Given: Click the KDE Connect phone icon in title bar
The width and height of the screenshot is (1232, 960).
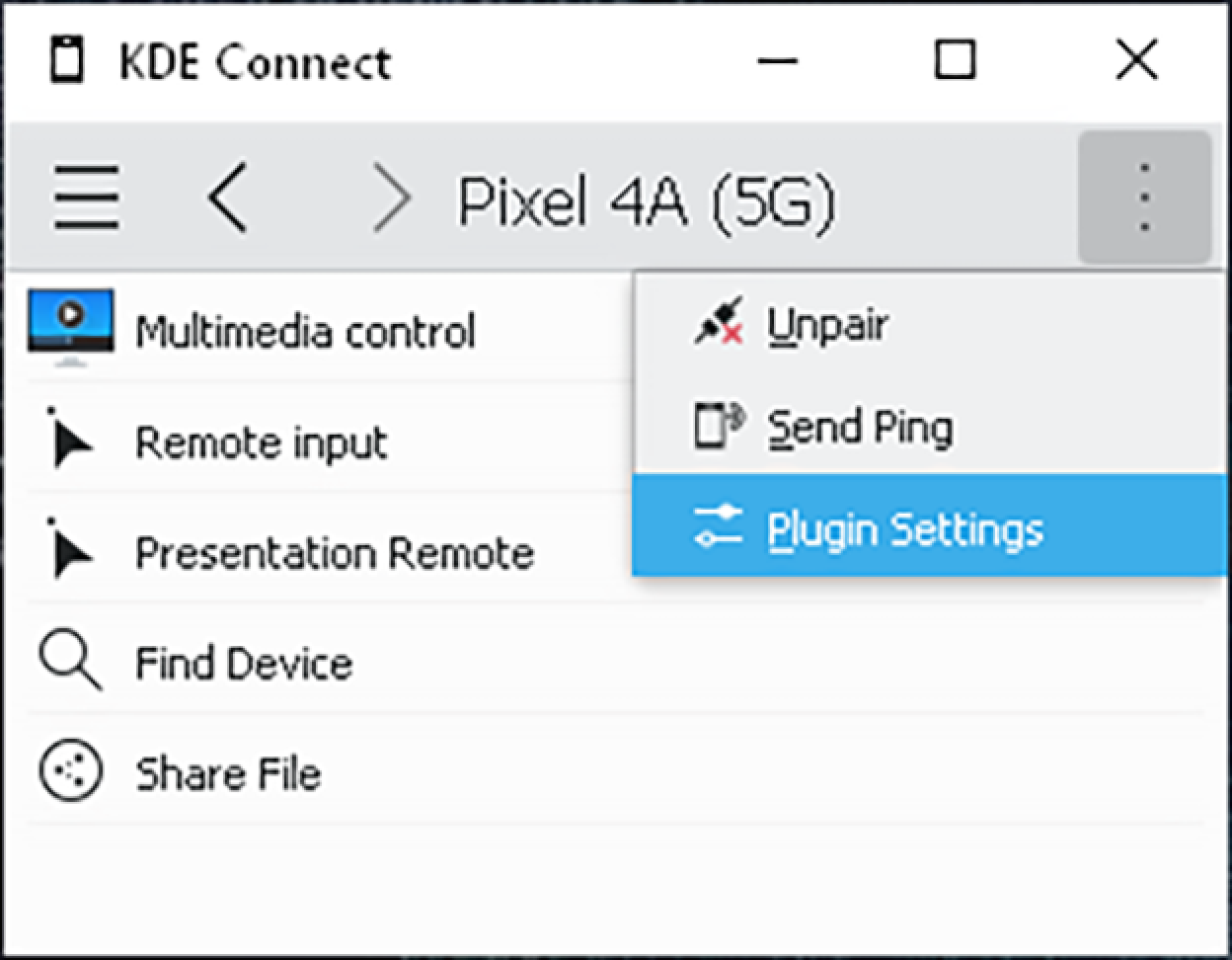Looking at the screenshot, I should point(68,61).
